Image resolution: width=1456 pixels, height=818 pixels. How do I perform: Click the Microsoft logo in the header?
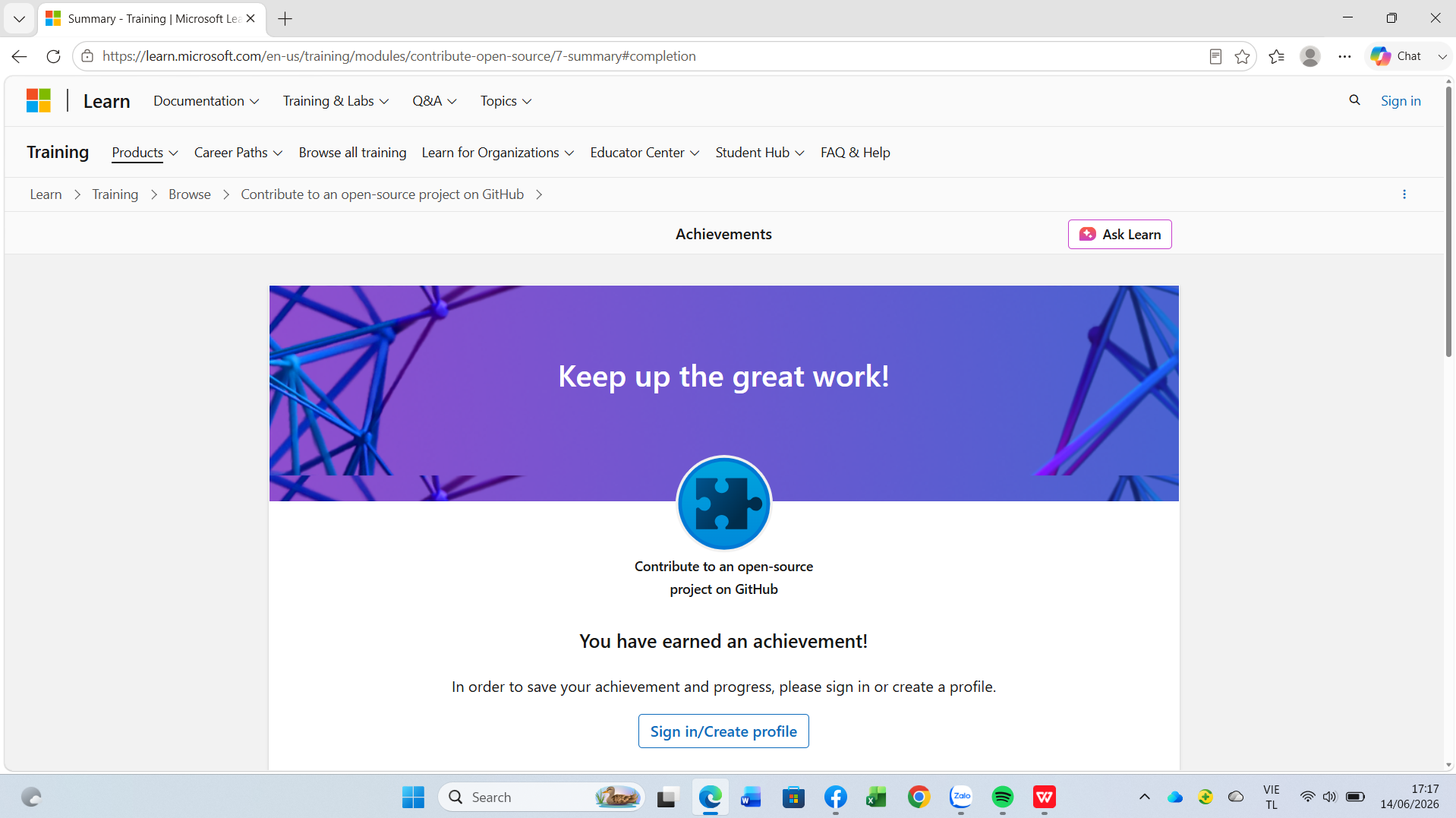39,100
